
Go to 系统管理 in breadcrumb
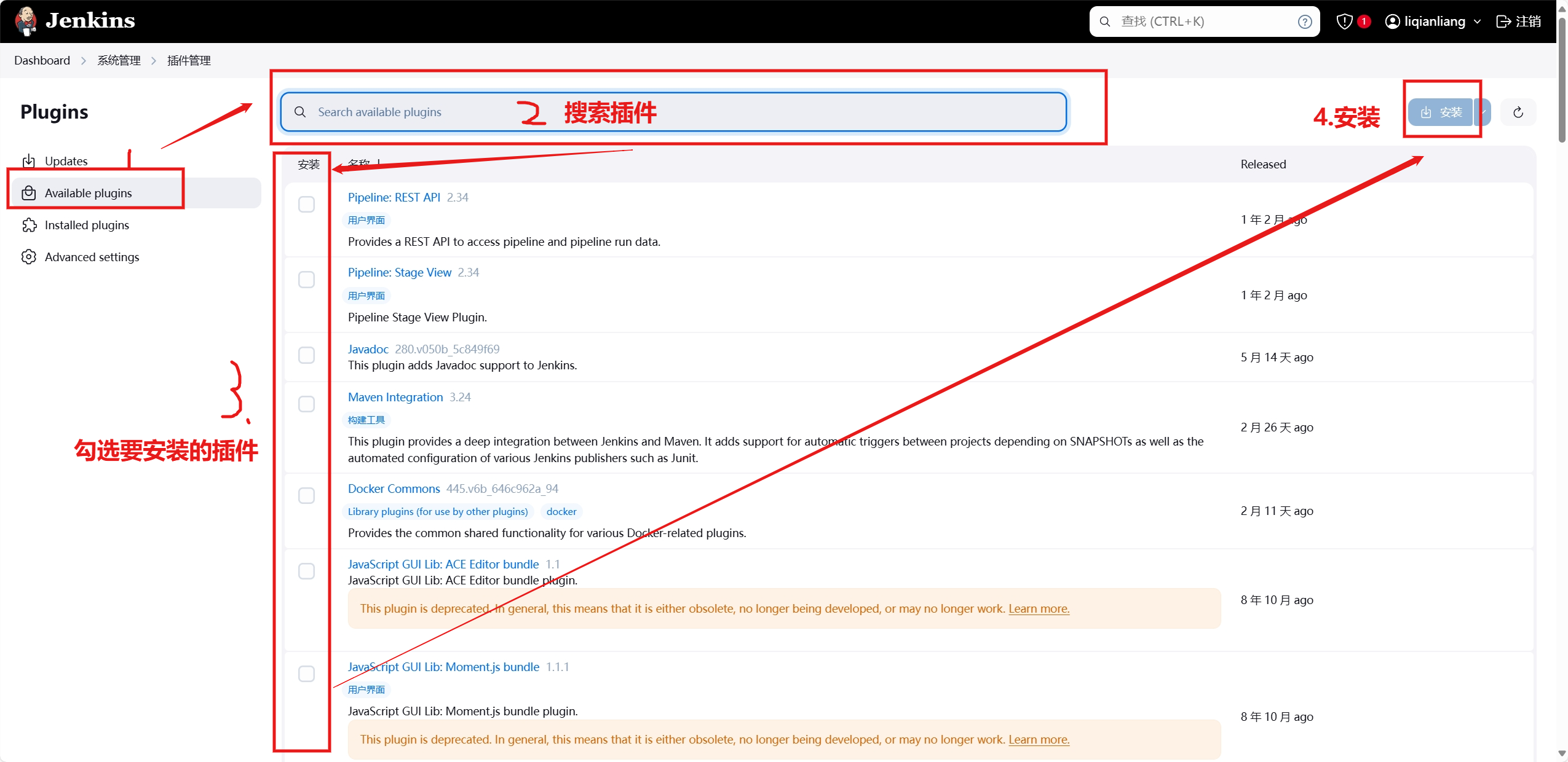[x=119, y=61]
